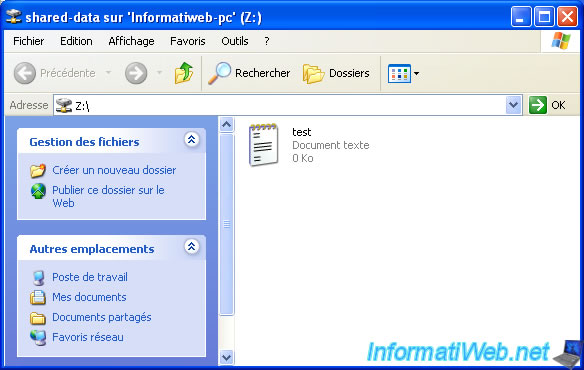Open Poste de travail link
This screenshot has height=370, width=584.
point(90,277)
